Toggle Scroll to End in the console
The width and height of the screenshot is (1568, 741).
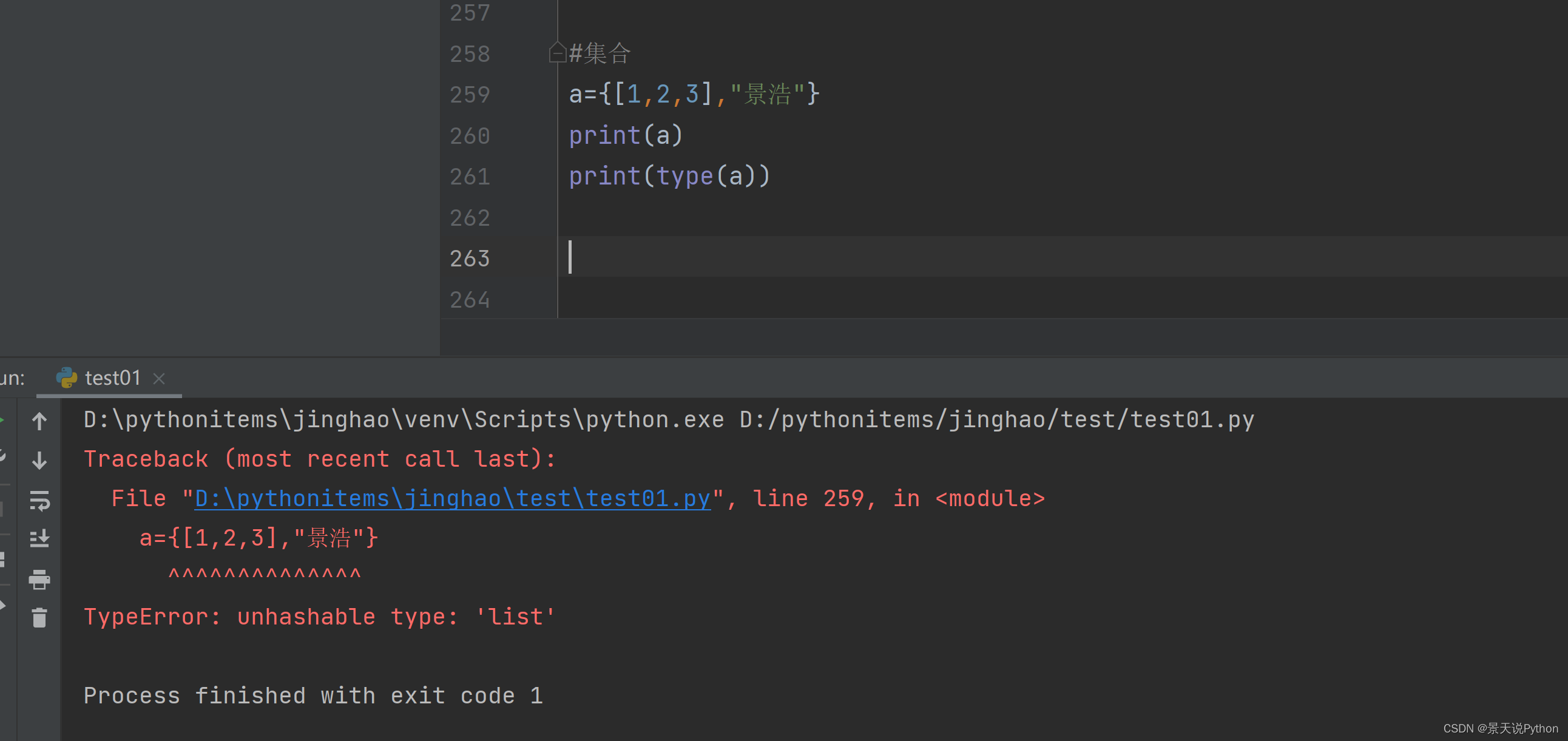coord(39,539)
